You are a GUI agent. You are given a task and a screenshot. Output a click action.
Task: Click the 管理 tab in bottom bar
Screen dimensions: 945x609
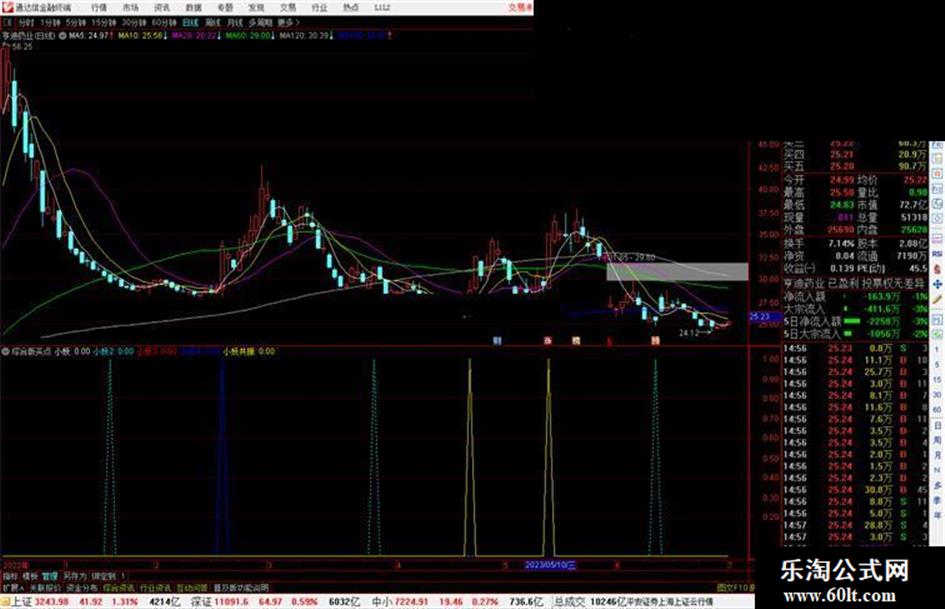(x=49, y=577)
